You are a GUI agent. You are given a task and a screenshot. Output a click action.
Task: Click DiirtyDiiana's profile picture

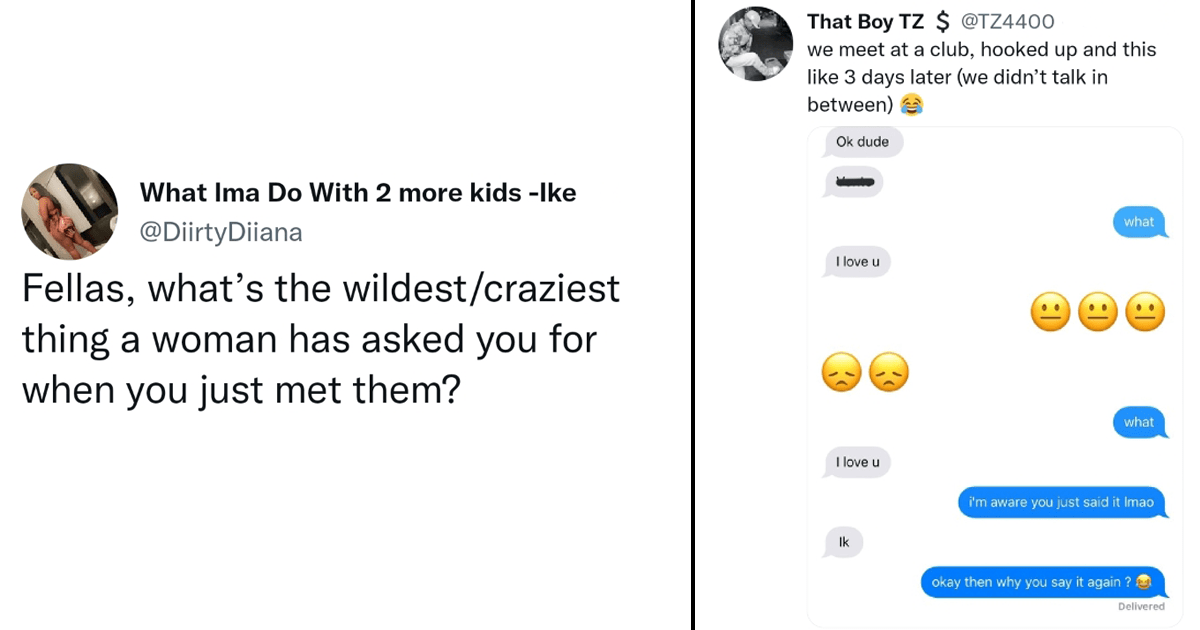(69, 212)
